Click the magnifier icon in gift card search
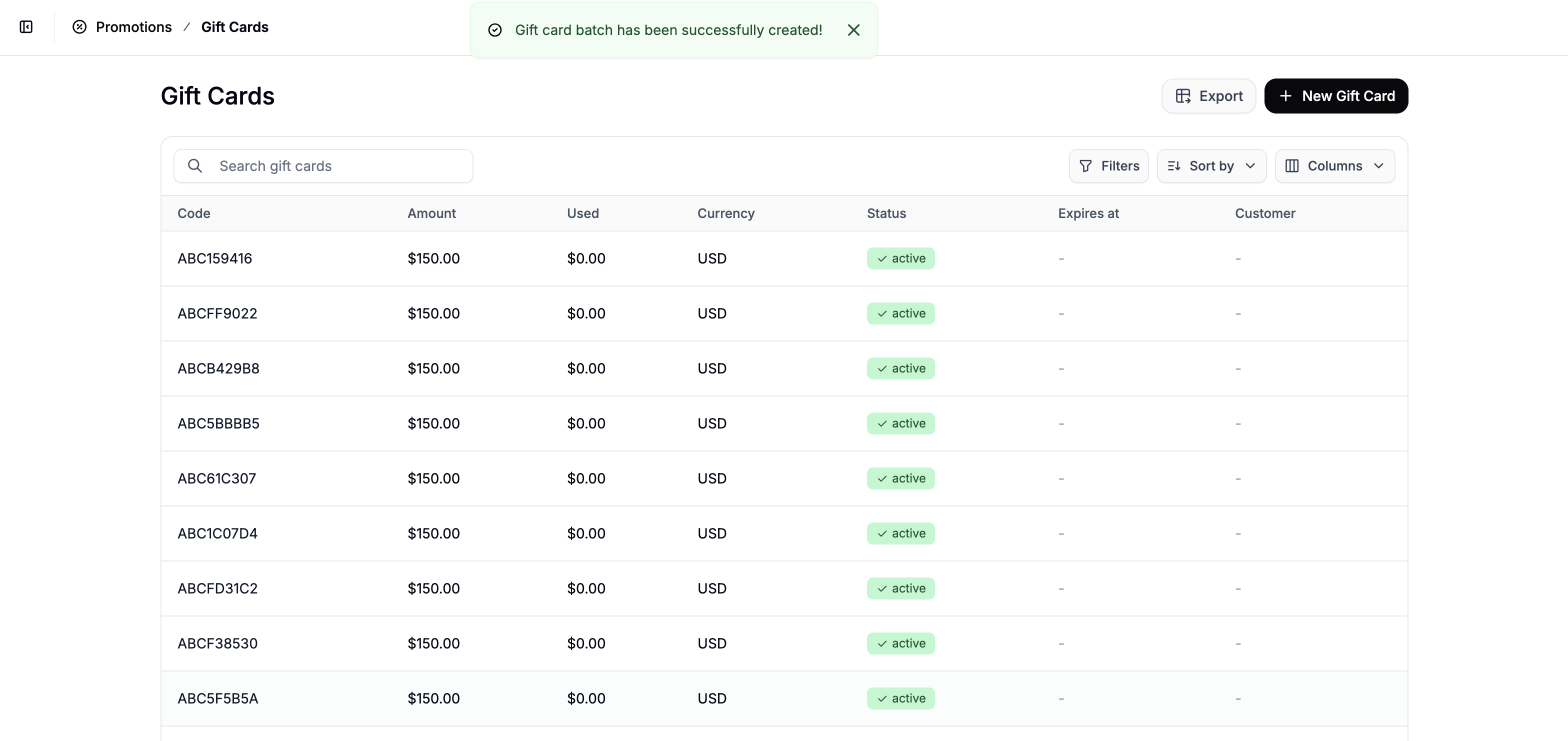The width and height of the screenshot is (1568, 741). pos(195,165)
